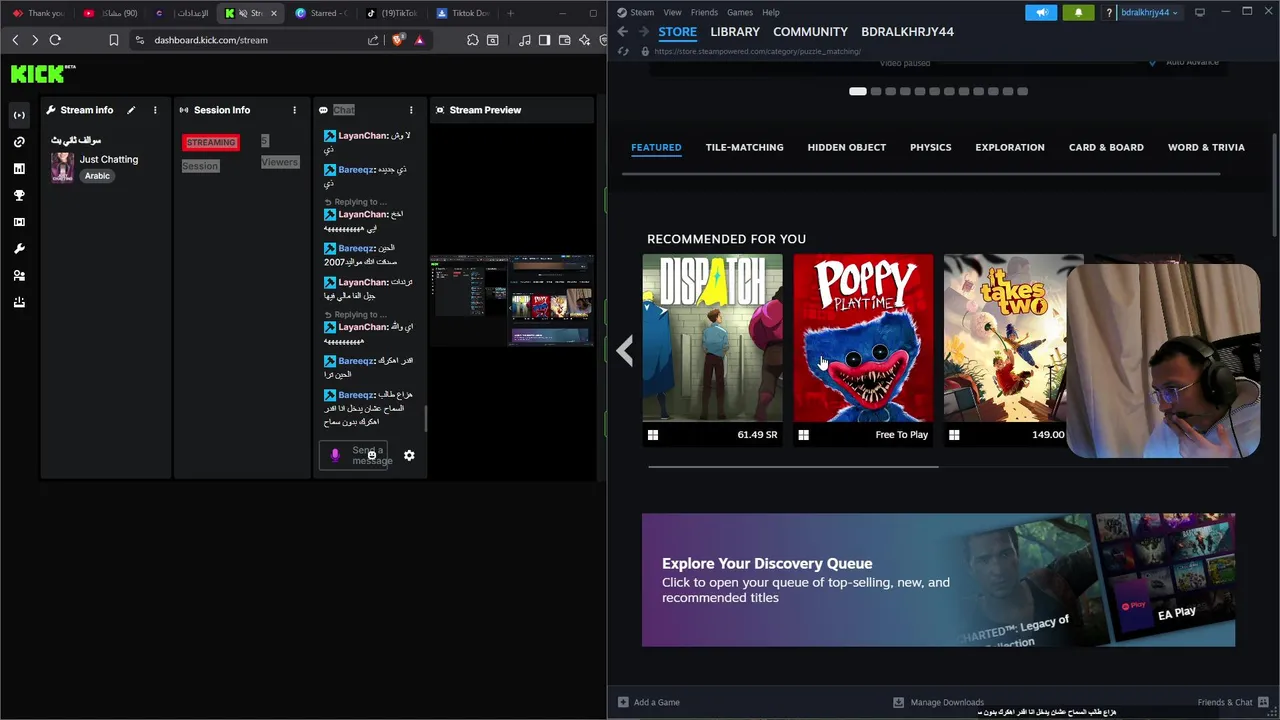
Task: Expand the bdralkhrjy44 account dropdown
Action: [x=1150, y=13]
